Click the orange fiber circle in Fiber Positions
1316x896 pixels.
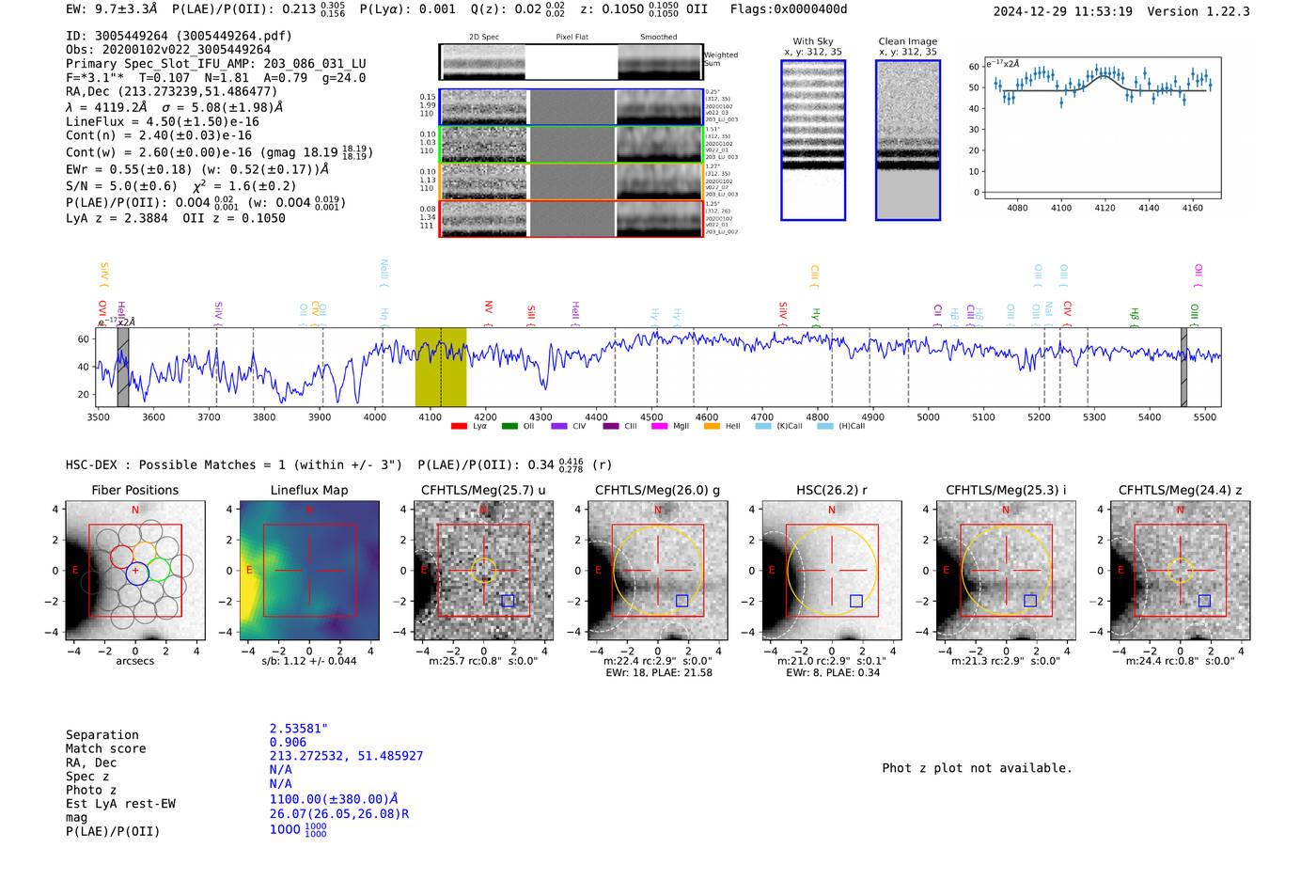(144, 552)
